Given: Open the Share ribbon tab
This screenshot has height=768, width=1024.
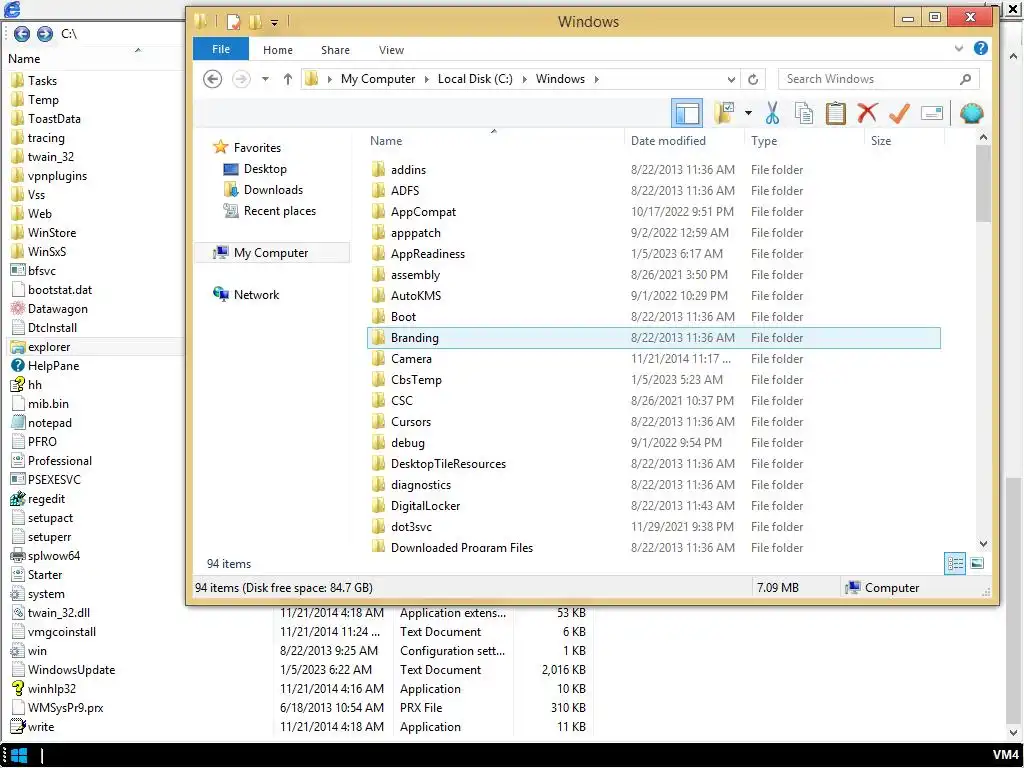Looking at the screenshot, I should click(335, 50).
